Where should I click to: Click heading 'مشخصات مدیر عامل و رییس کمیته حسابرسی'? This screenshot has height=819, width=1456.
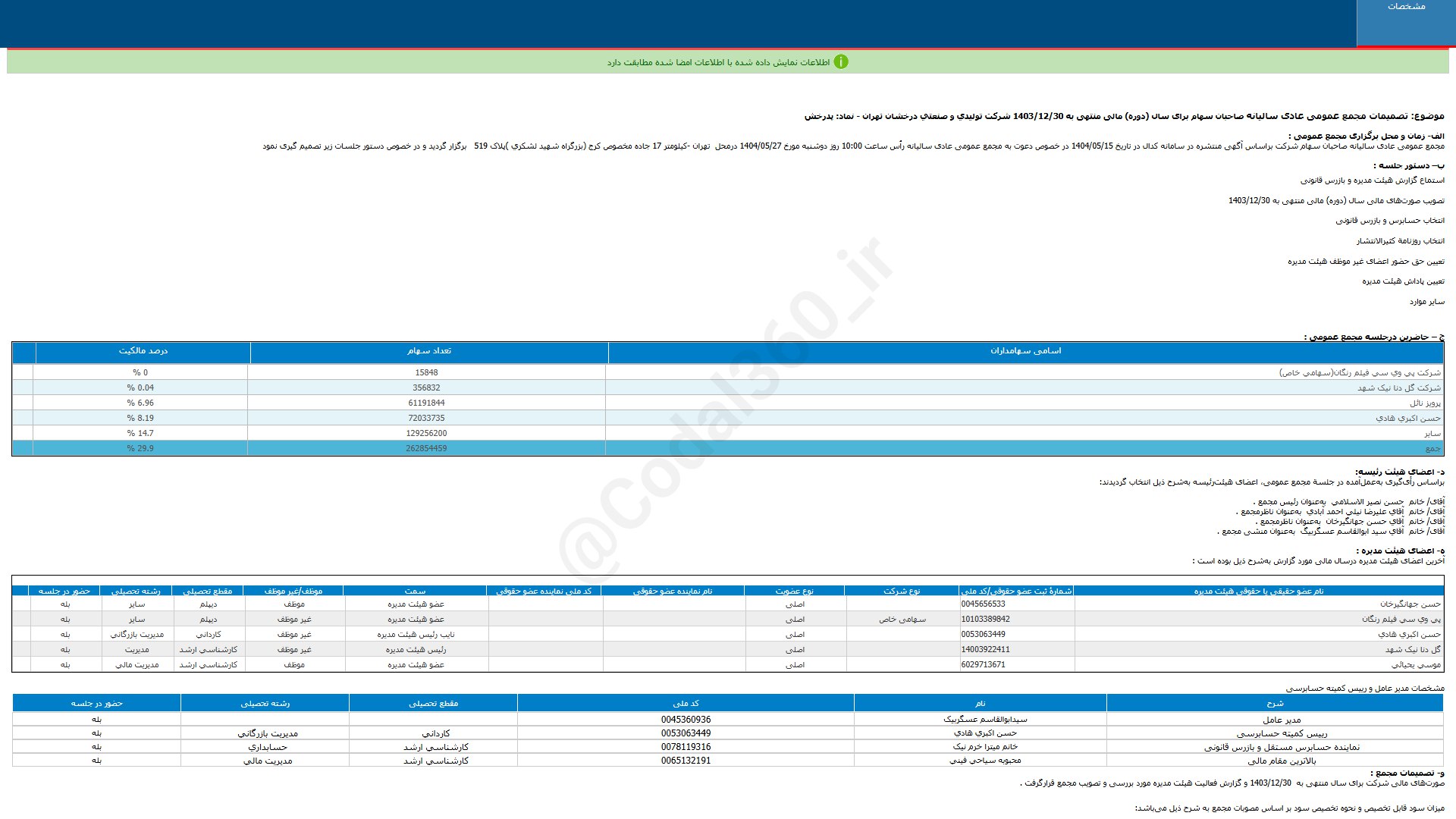(1365, 689)
